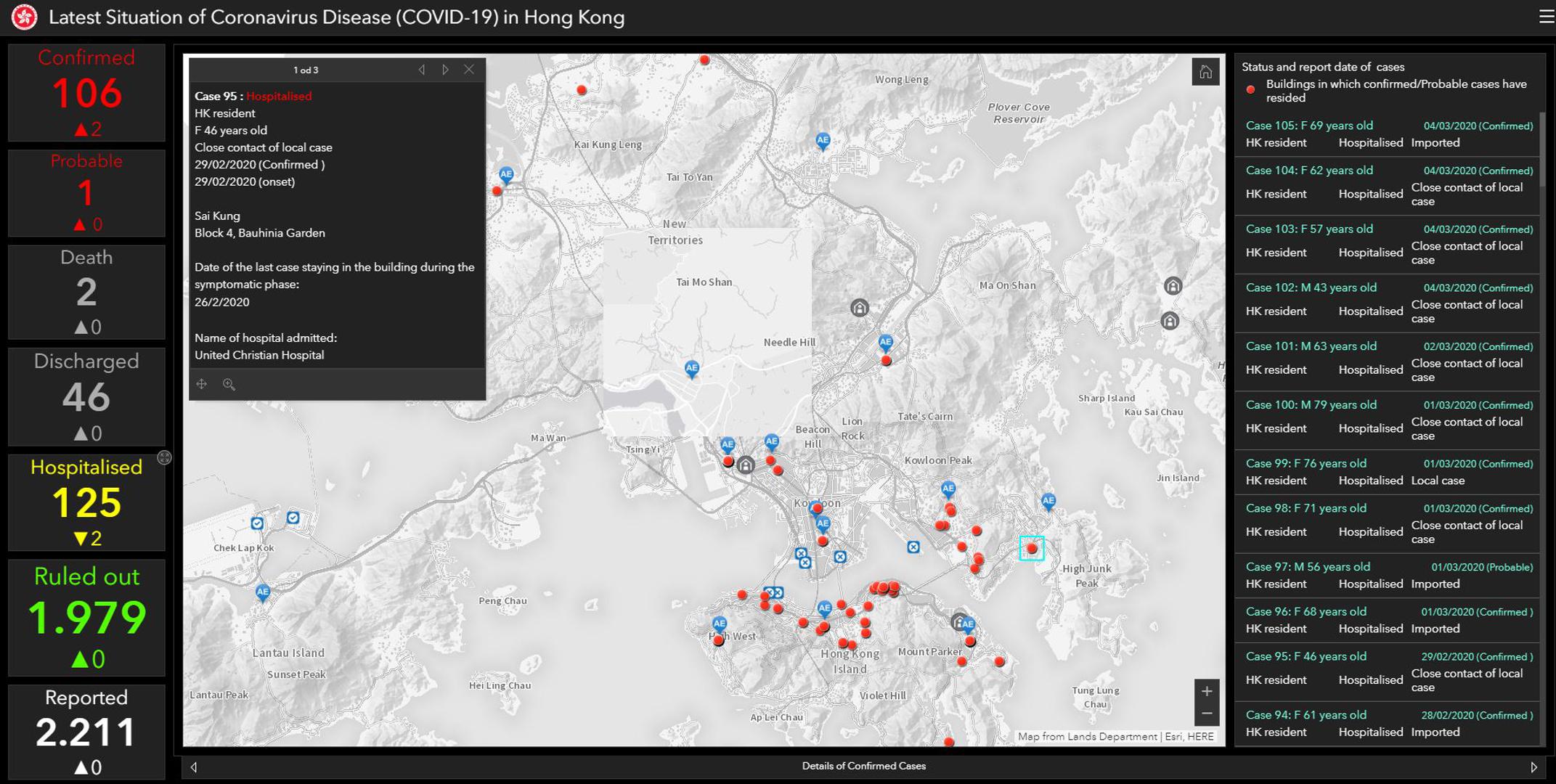Click the popup pan crosshair icon
The image size is (1556, 784).
(x=202, y=384)
